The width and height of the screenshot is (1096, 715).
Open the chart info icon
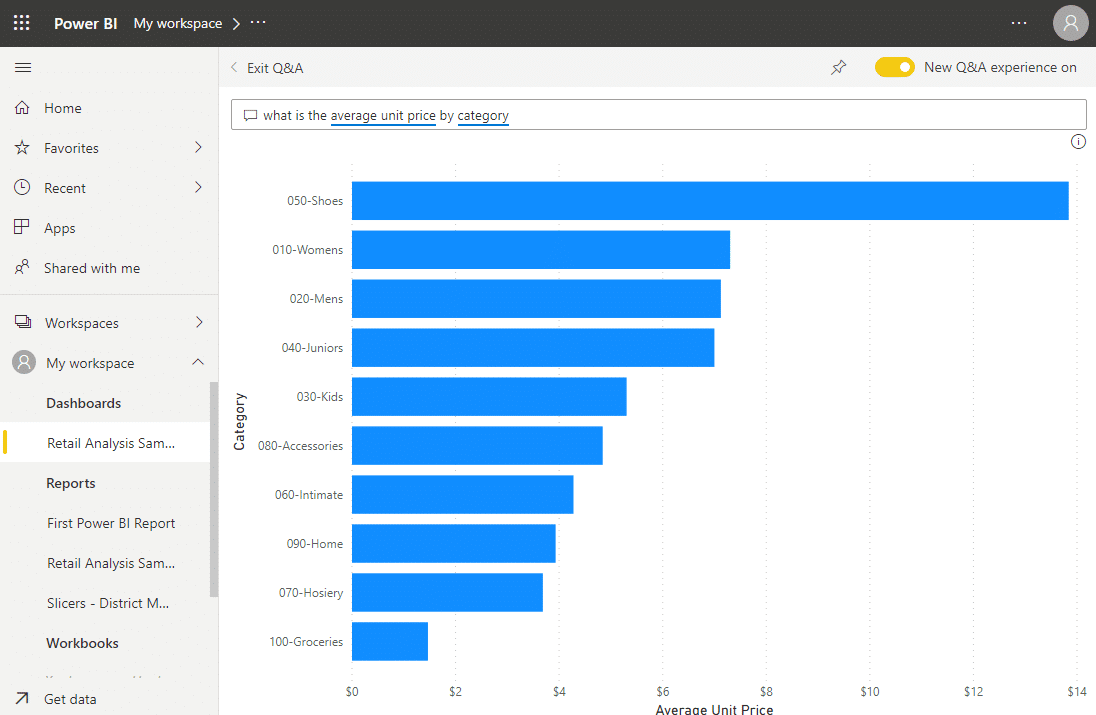pos(1078,141)
